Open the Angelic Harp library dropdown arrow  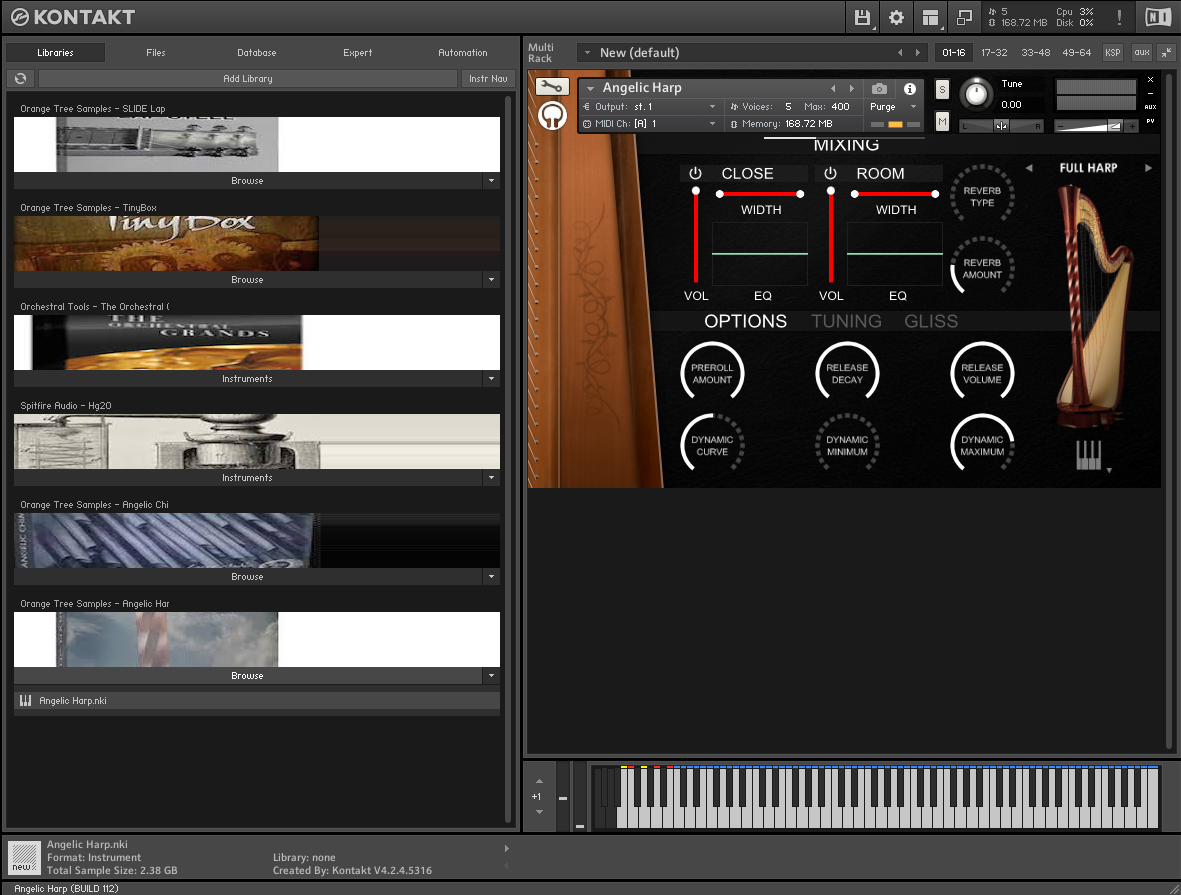[491, 676]
